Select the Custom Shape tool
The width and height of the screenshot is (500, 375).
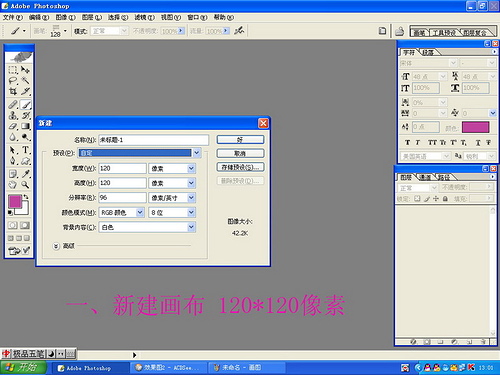[x=25, y=161]
